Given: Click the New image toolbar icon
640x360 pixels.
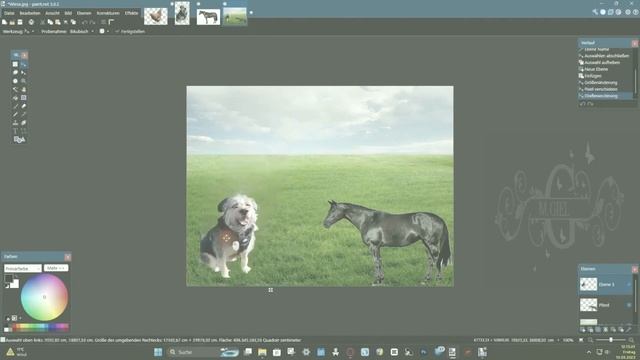Looking at the screenshot, I should (x=4, y=22).
